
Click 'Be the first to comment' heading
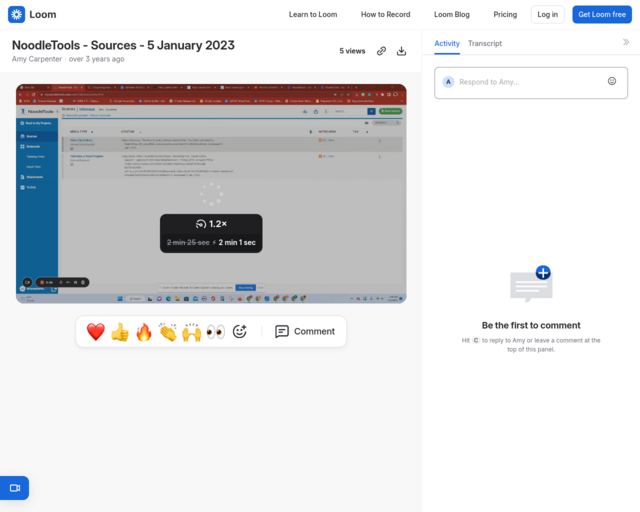point(531,325)
